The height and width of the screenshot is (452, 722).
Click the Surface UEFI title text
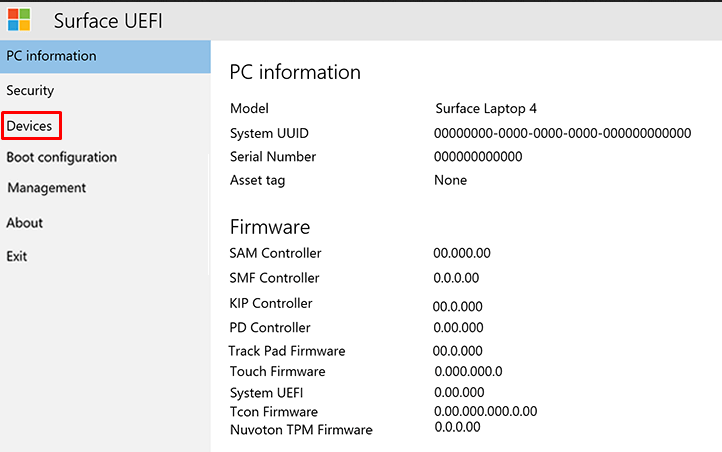[x=108, y=21]
